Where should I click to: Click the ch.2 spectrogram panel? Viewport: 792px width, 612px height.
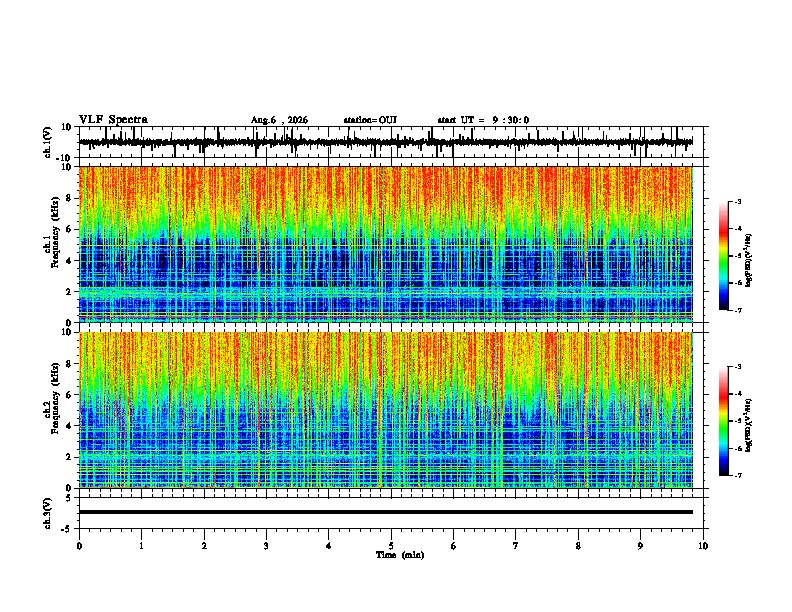point(386,410)
